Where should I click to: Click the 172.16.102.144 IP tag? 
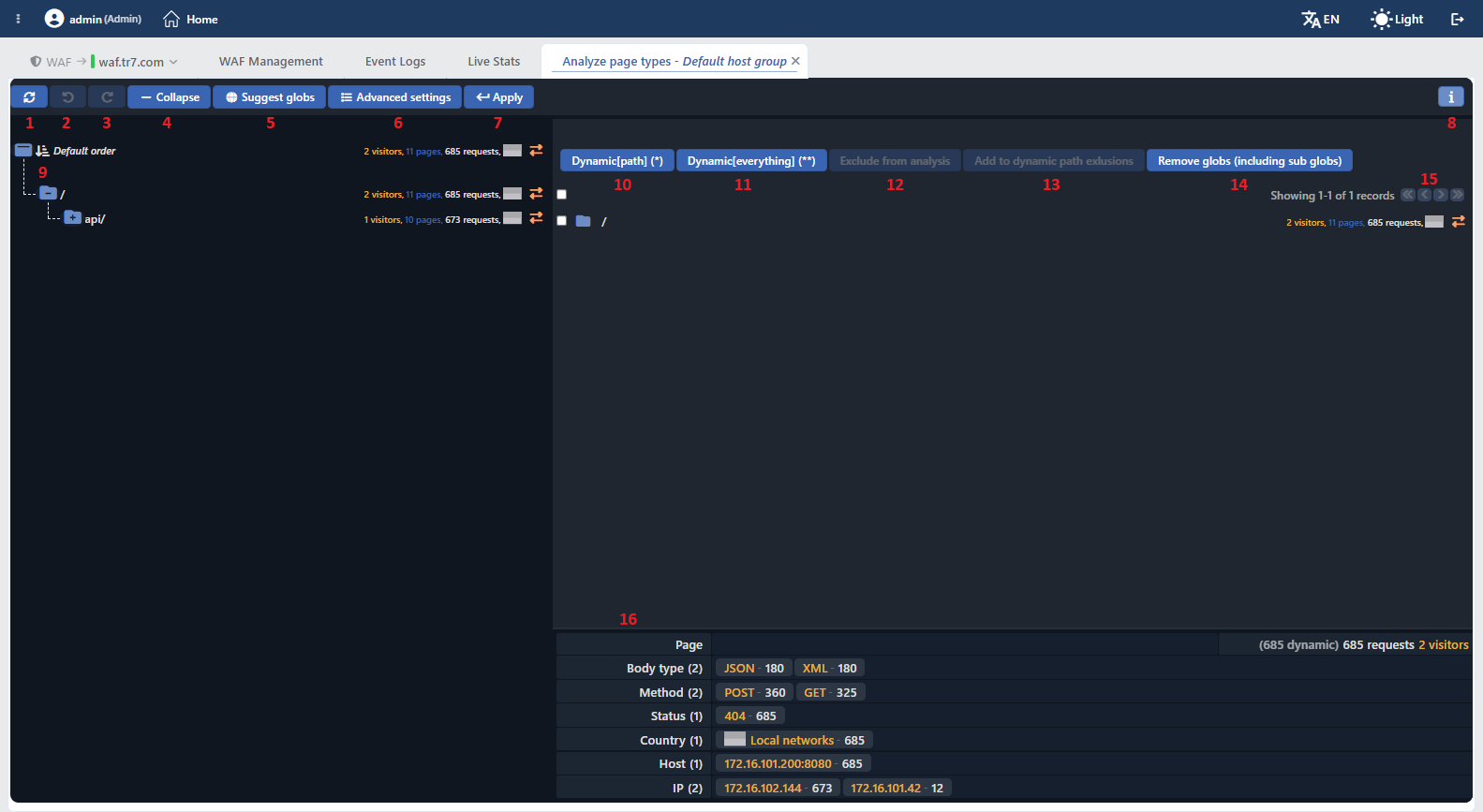[779, 789]
